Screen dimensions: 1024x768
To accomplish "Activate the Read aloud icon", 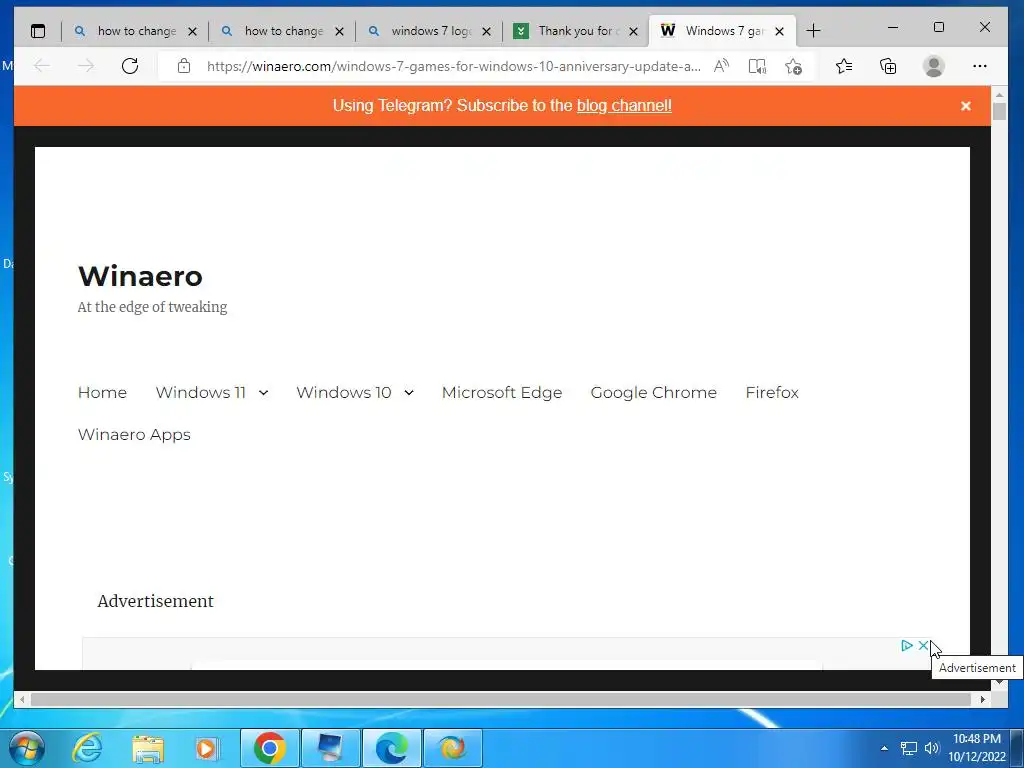I will pos(721,66).
